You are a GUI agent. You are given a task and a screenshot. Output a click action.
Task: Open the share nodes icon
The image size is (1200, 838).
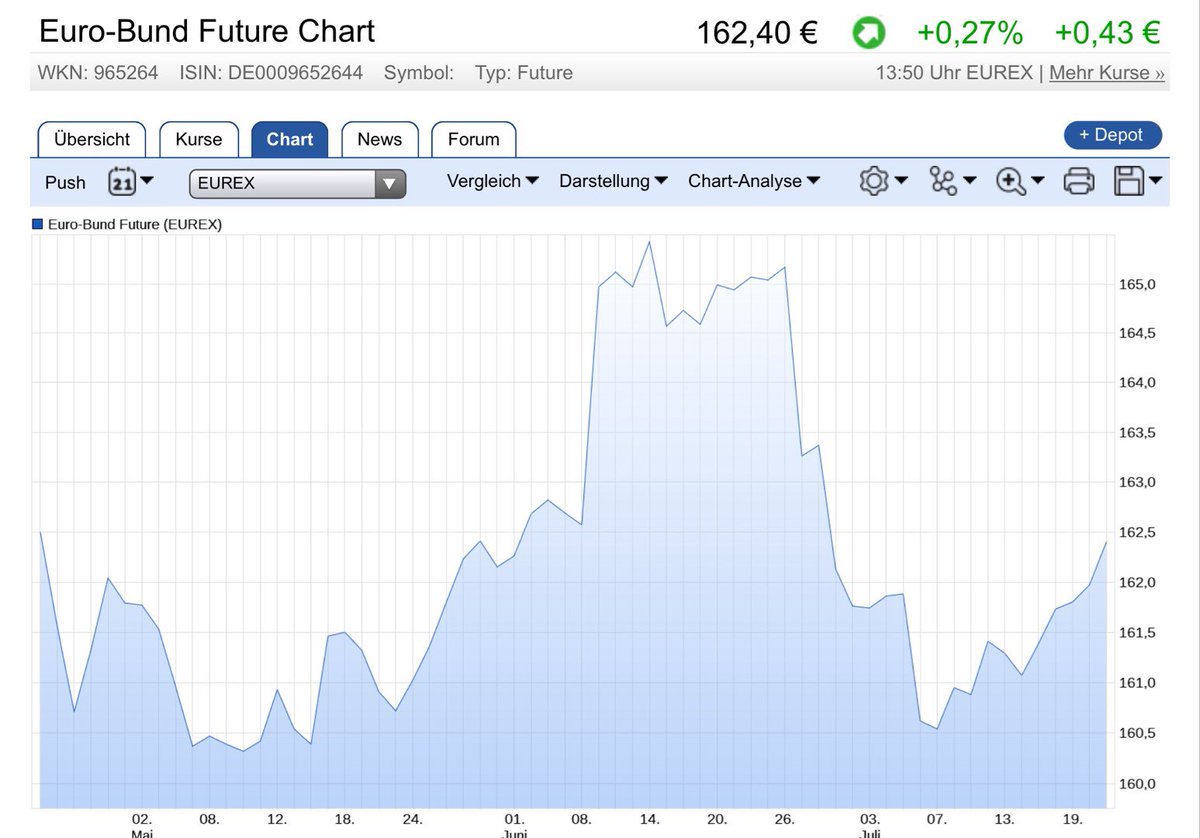942,181
